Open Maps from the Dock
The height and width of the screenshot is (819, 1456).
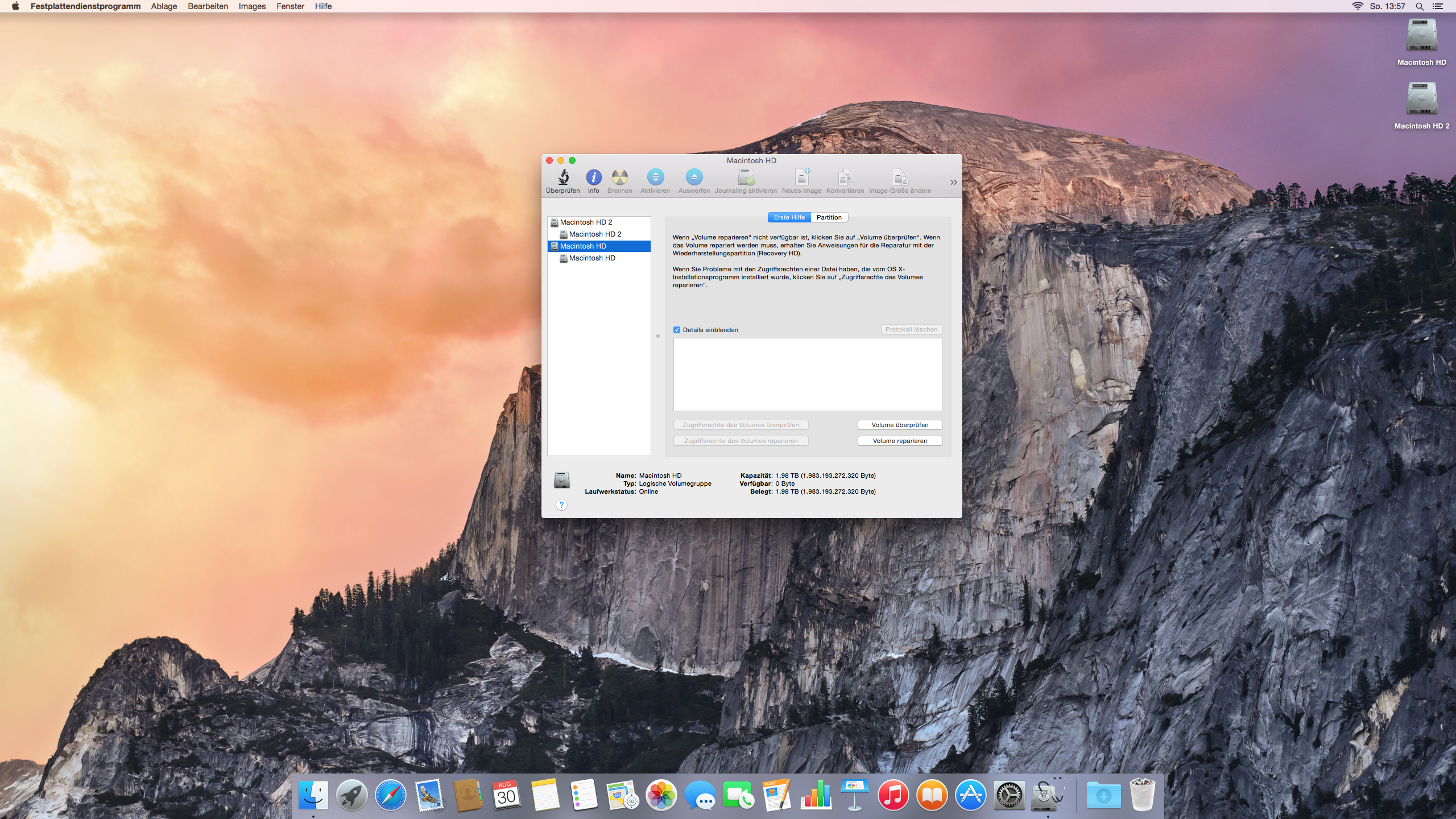623,795
